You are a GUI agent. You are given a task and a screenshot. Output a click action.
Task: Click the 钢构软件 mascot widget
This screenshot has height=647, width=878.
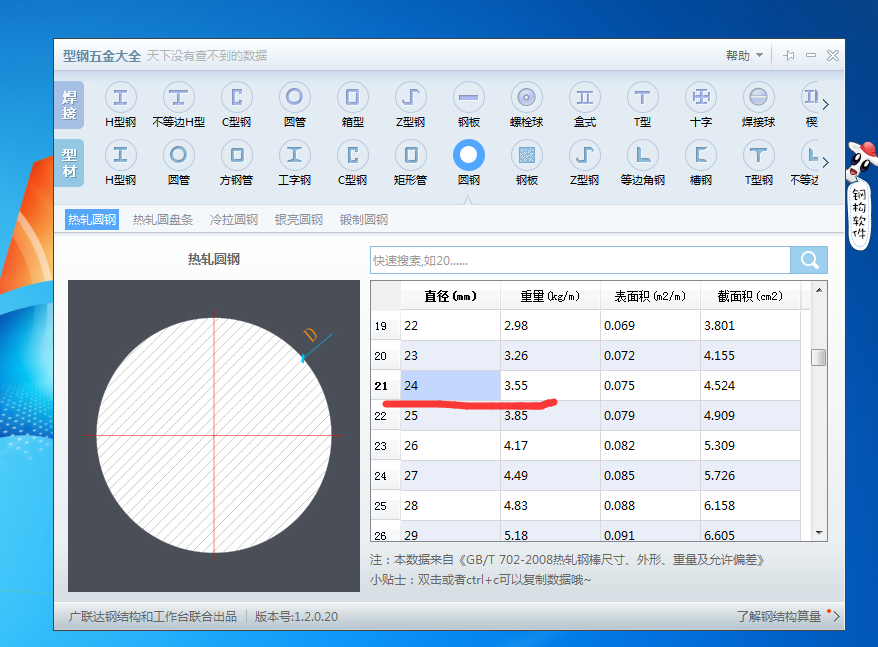coord(860,196)
